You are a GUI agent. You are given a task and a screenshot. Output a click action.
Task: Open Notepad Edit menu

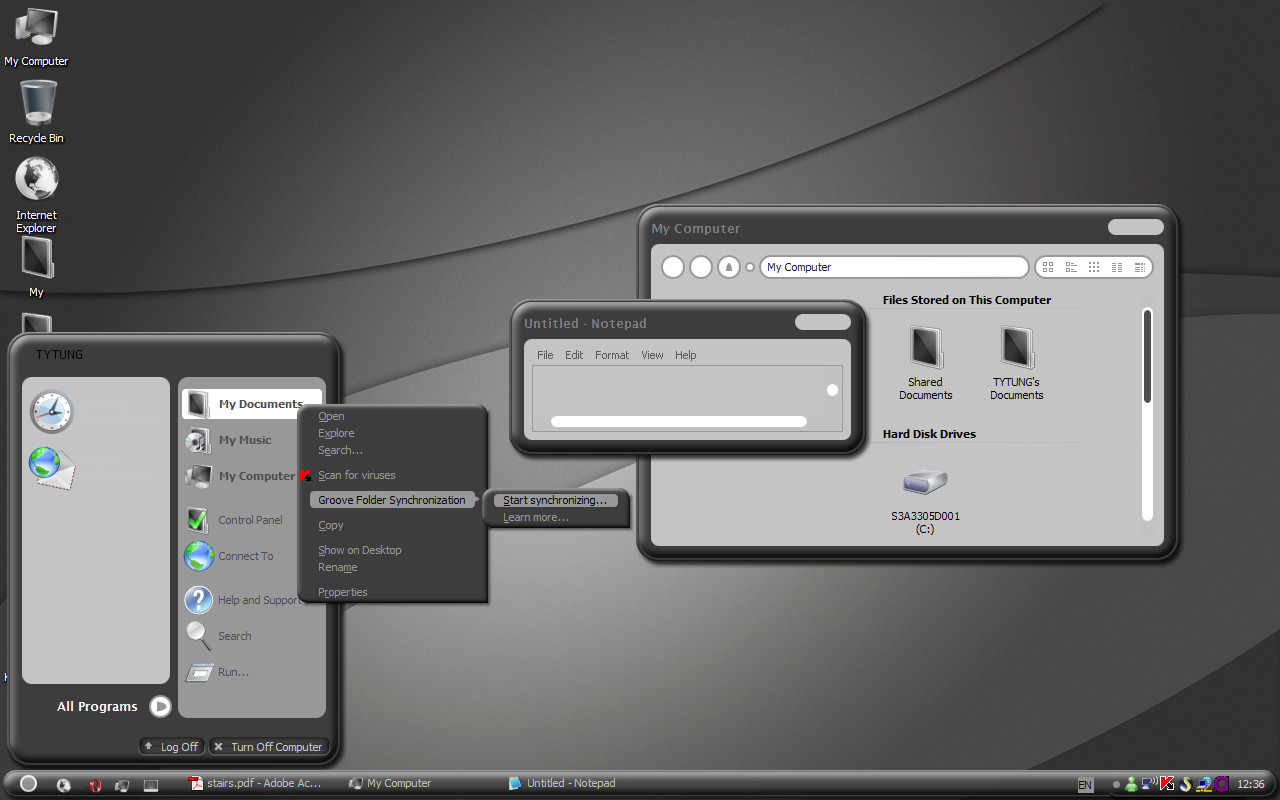coord(574,355)
